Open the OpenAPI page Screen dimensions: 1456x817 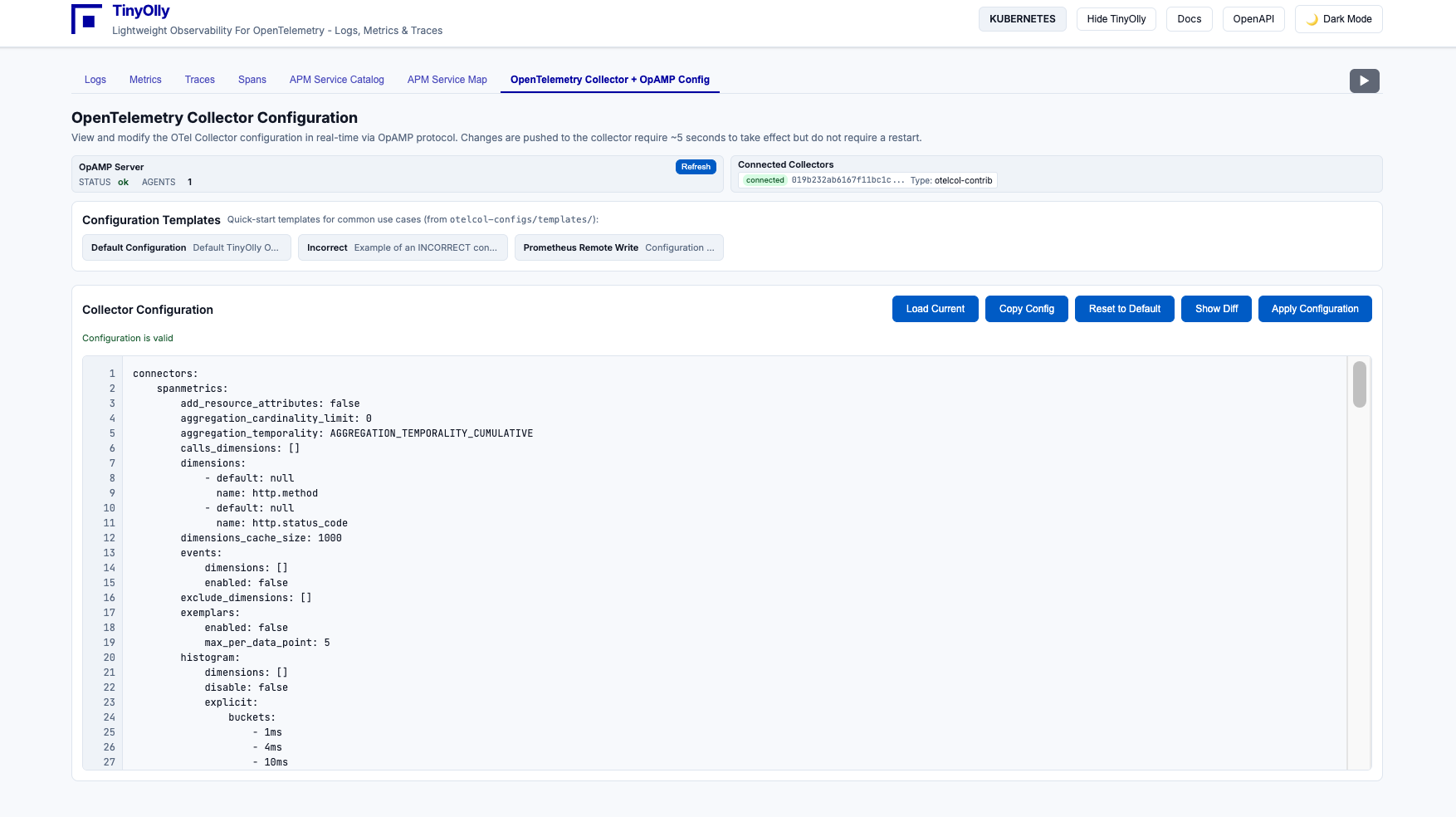coord(1253,19)
